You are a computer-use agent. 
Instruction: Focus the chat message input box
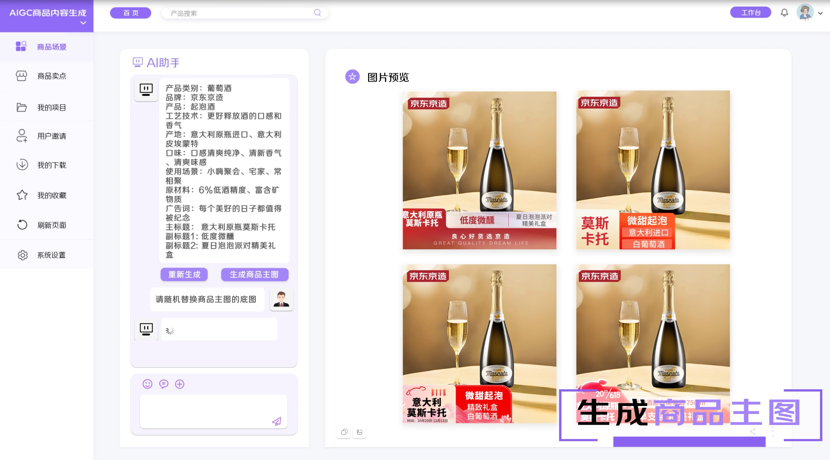pos(213,411)
